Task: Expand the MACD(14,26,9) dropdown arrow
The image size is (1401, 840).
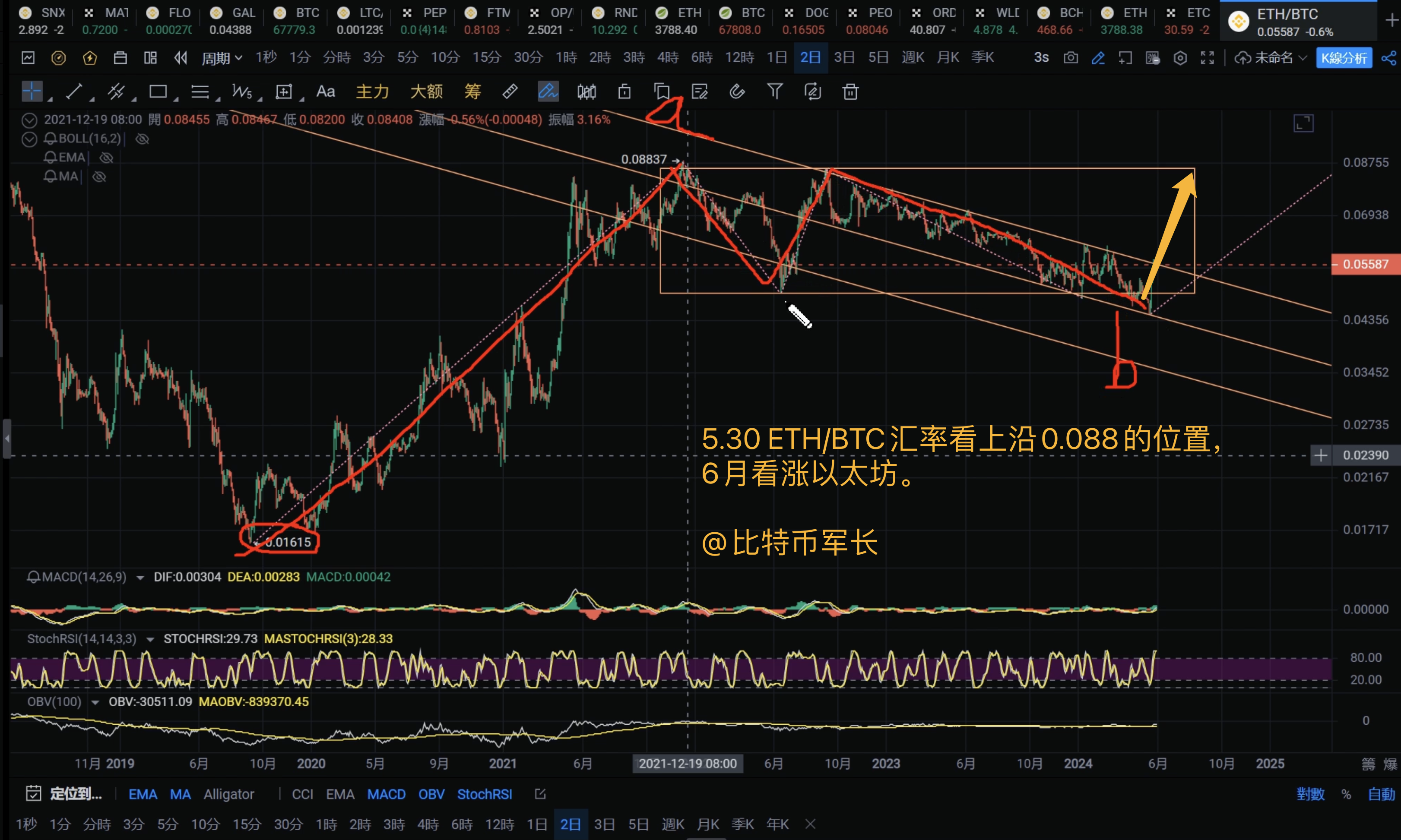Action: click(140, 578)
